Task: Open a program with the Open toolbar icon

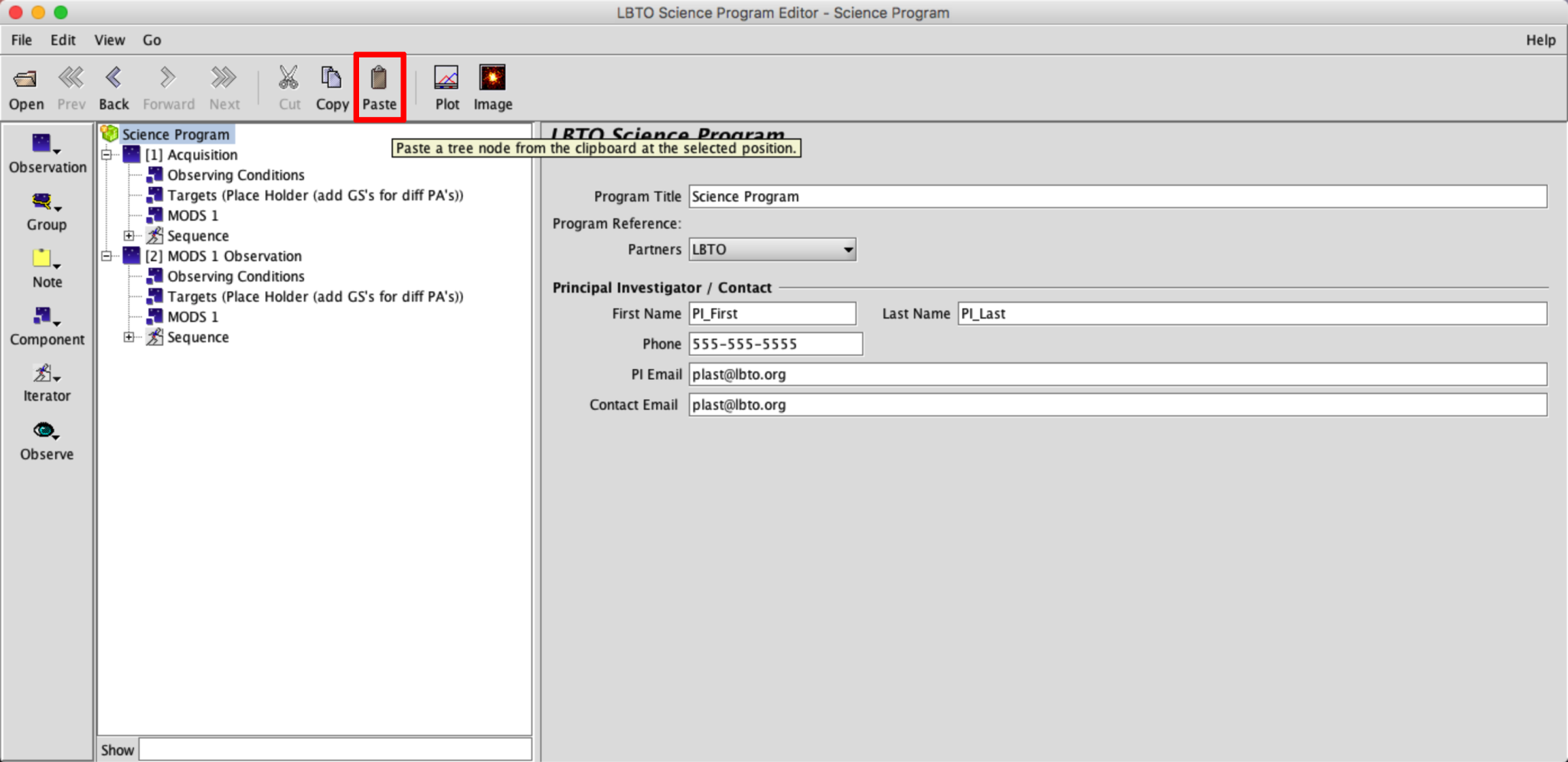Action: pyautogui.click(x=26, y=89)
